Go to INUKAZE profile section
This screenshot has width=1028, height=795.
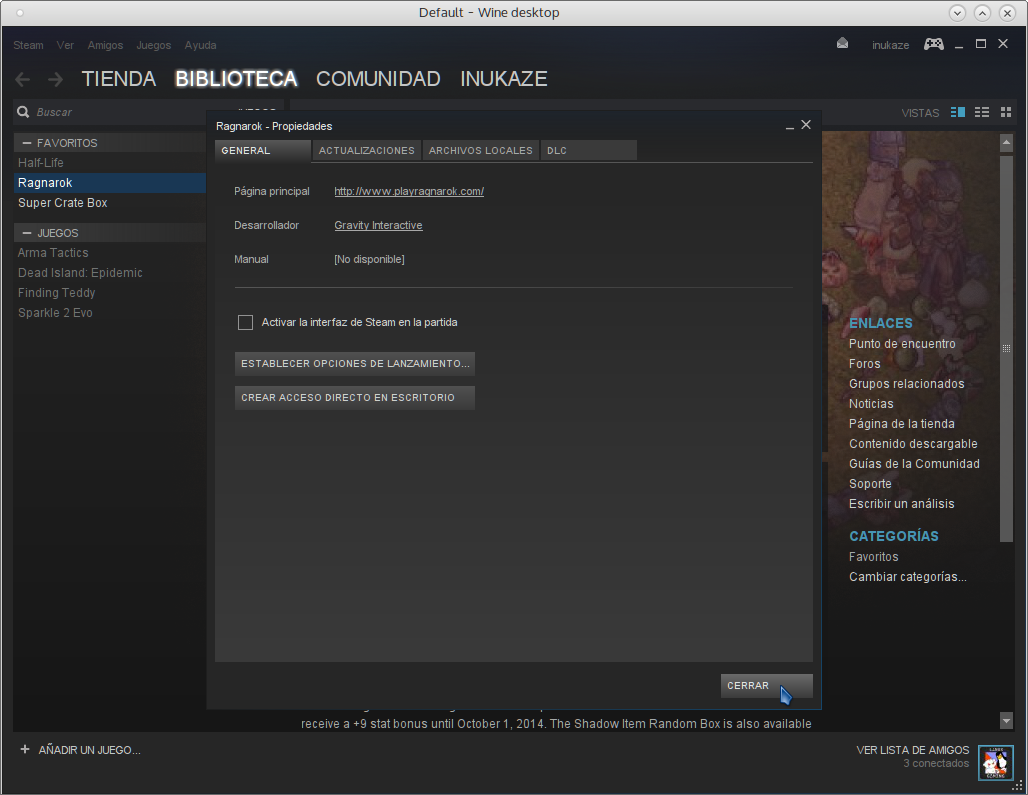pos(504,79)
